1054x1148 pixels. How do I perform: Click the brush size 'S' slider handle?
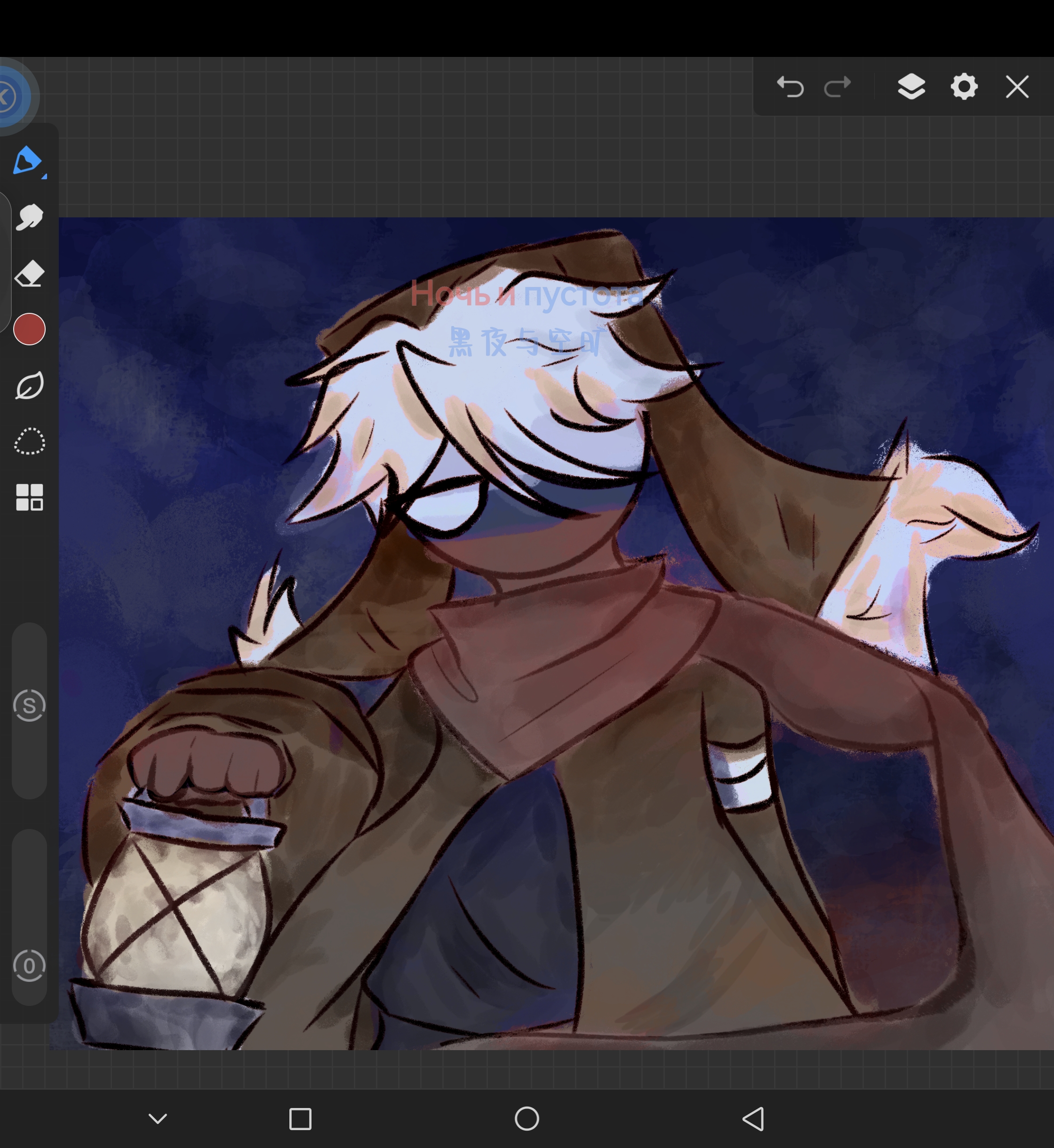tap(29, 705)
